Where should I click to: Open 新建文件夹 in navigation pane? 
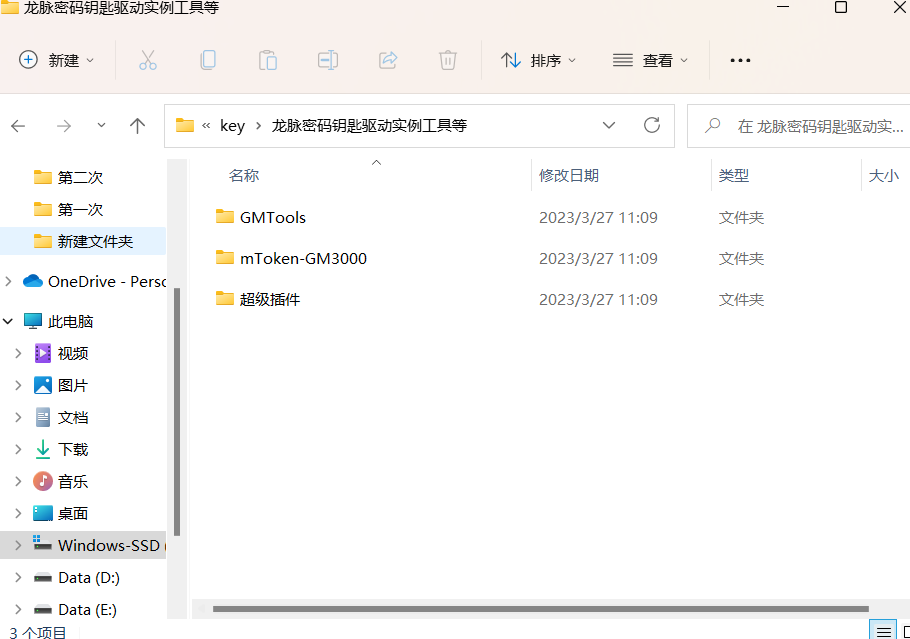(83, 241)
